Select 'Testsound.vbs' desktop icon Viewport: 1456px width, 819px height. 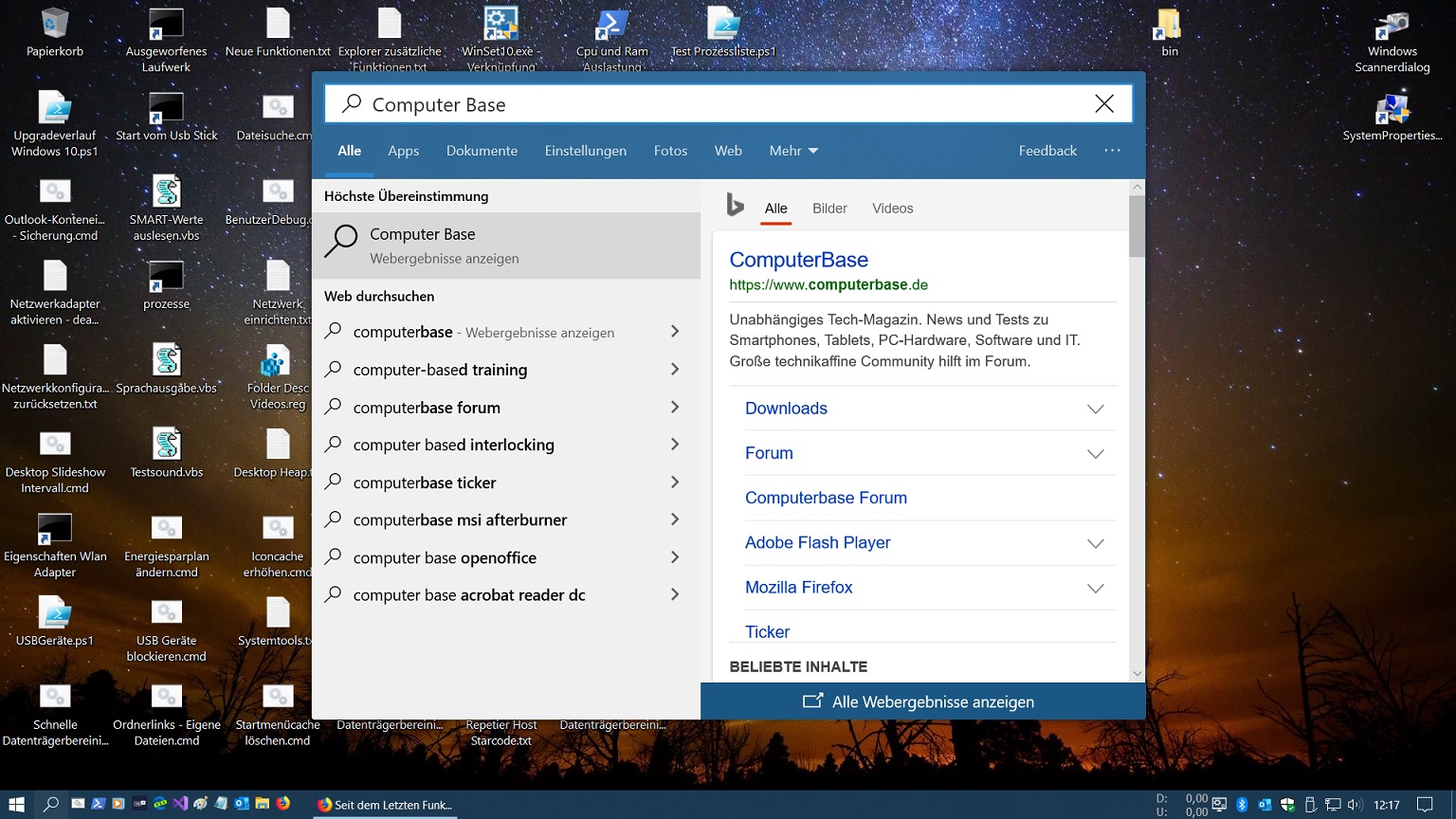(x=167, y=453)
